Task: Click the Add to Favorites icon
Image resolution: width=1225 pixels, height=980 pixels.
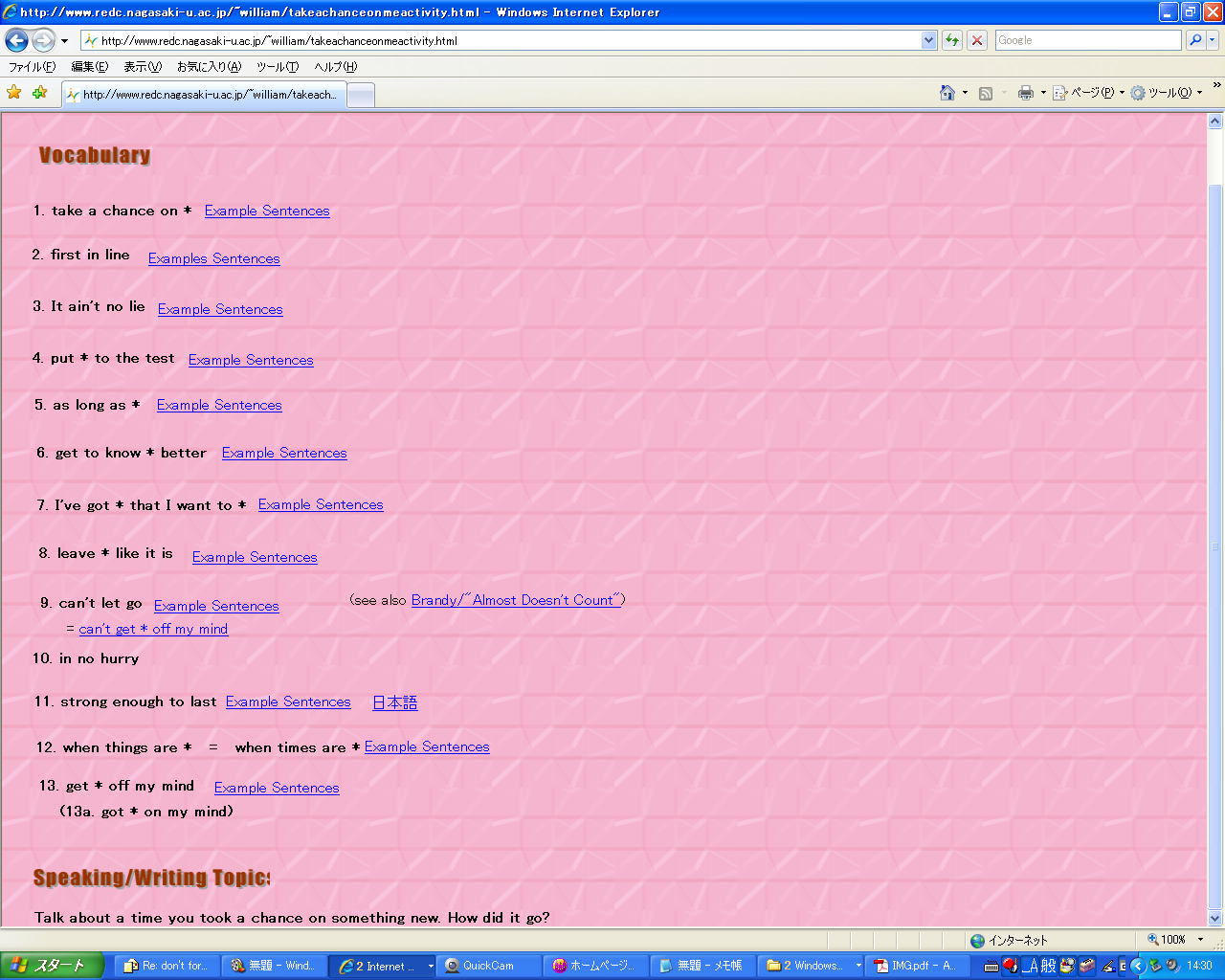Action: coord(39,93)
